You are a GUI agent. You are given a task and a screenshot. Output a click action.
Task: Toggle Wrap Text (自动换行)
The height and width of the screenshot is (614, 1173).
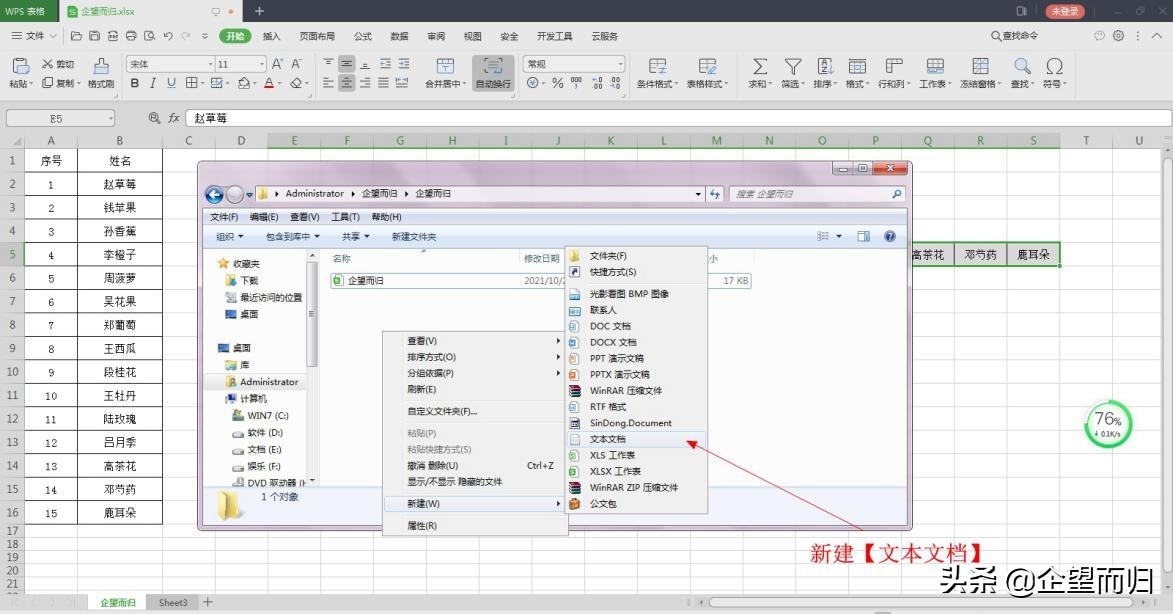coord(493,73)
